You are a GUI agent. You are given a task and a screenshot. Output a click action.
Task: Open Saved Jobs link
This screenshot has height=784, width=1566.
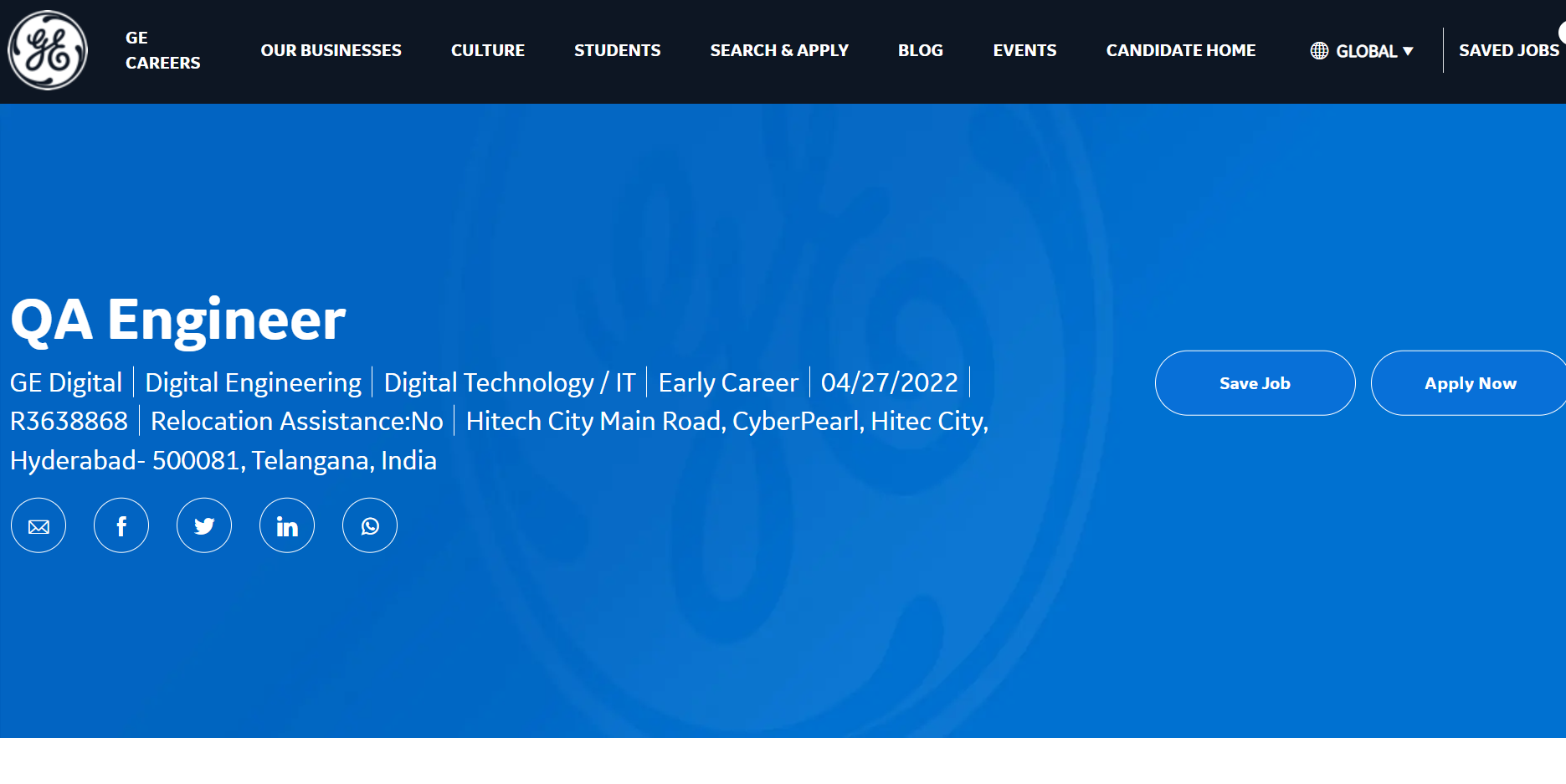[1509, 50]
